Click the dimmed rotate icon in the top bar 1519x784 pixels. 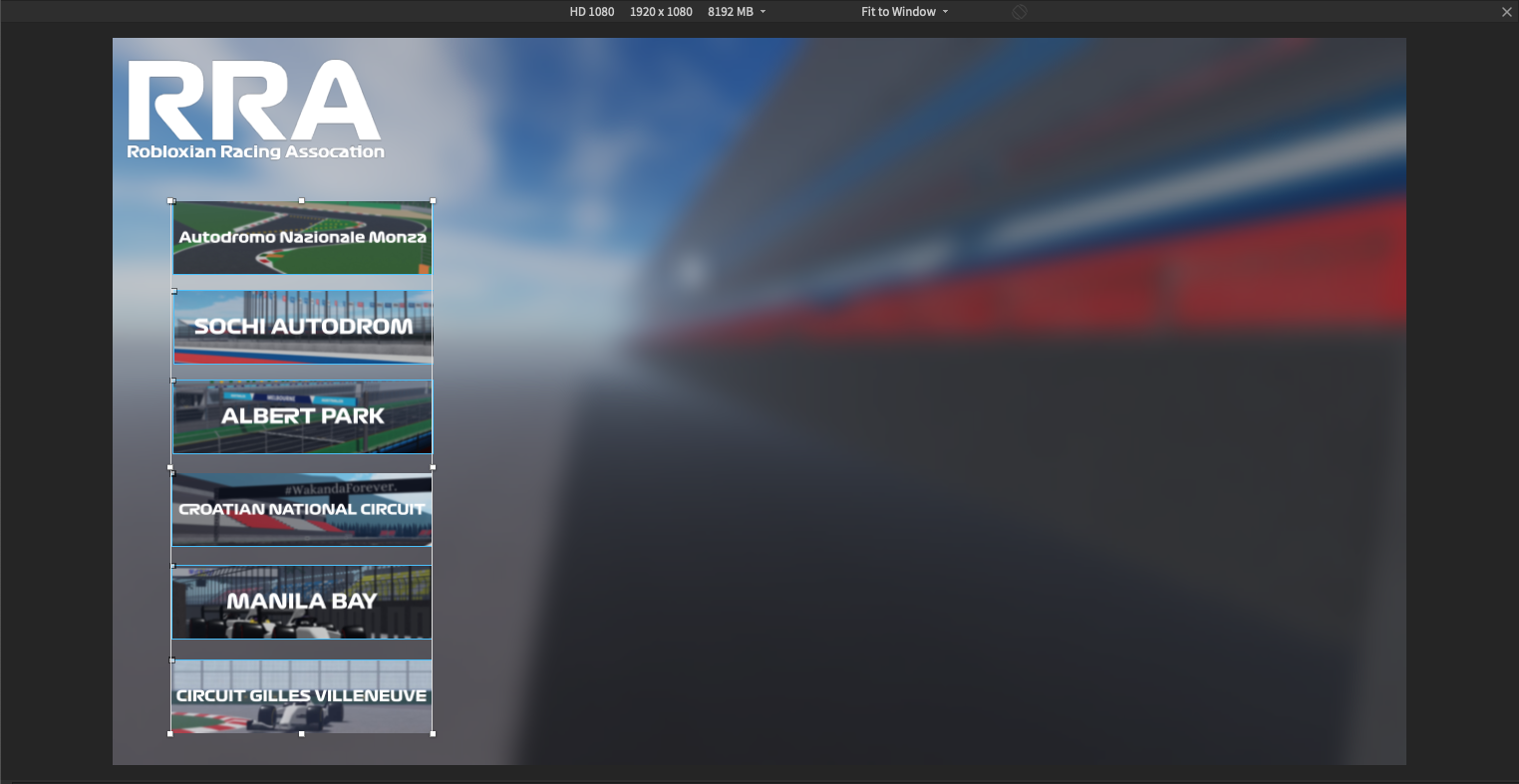(x=1019, y=12)
